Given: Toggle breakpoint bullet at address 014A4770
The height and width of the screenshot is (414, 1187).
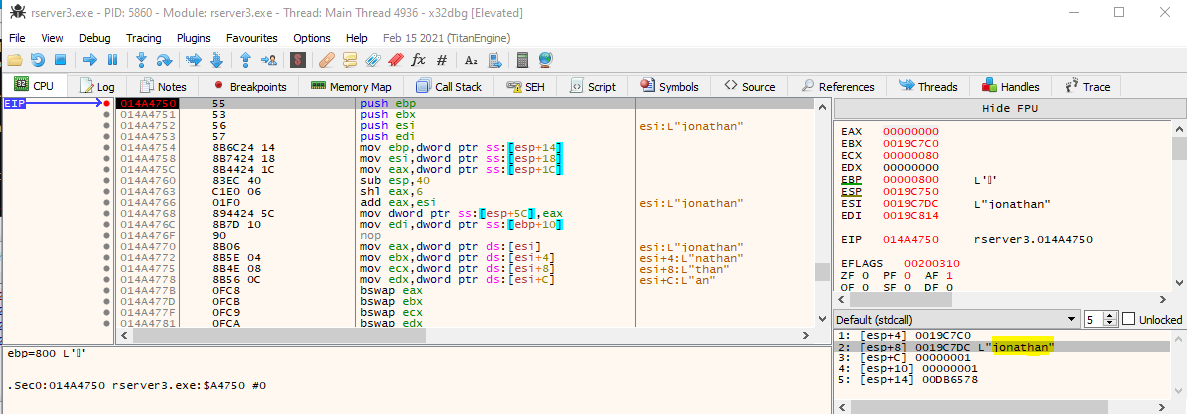Looking at the screenshot, I should pyautogui.click(x=107, y=247).
